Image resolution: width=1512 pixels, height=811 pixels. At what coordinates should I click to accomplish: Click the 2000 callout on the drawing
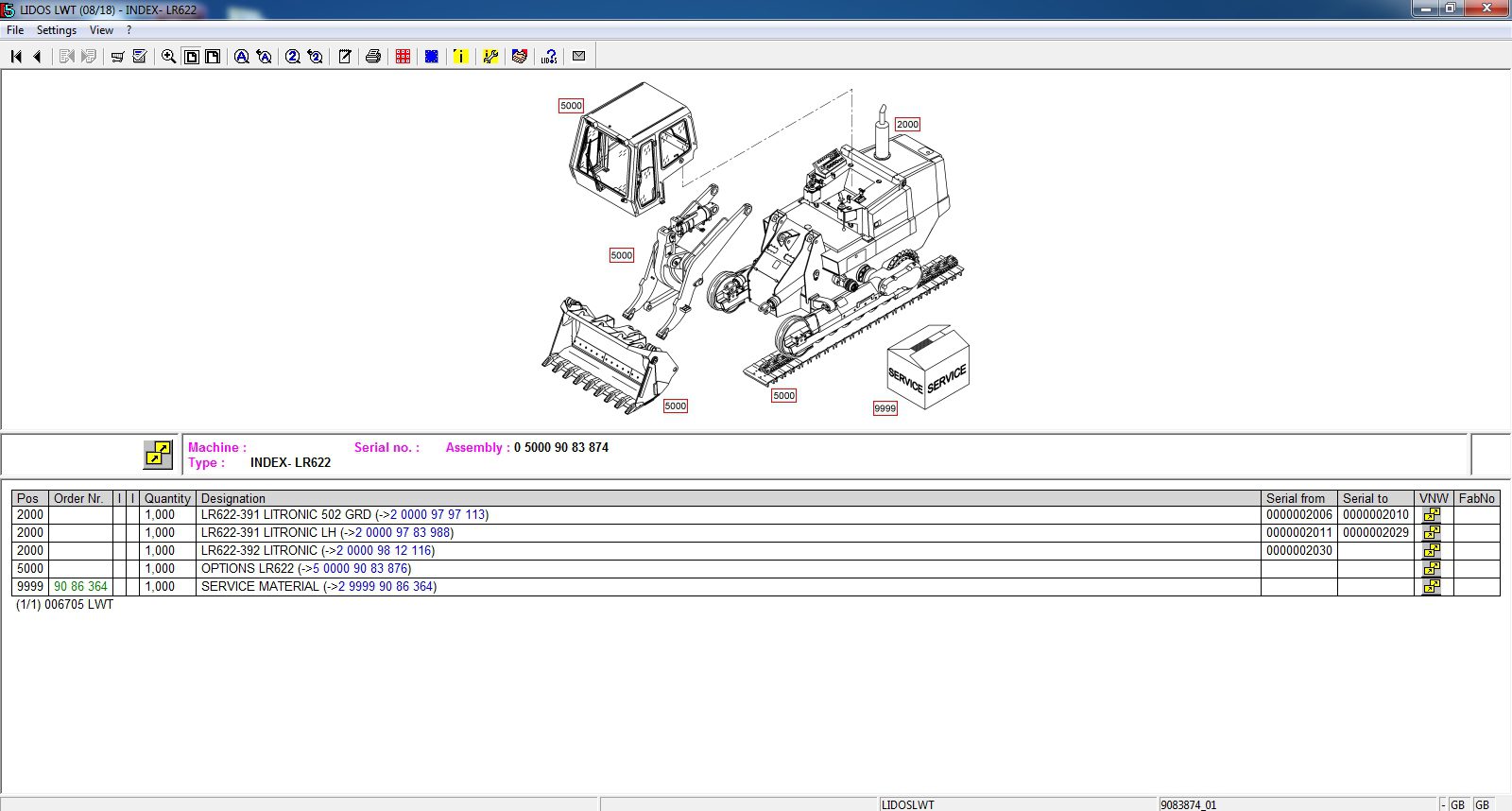[x=907, y=125]
